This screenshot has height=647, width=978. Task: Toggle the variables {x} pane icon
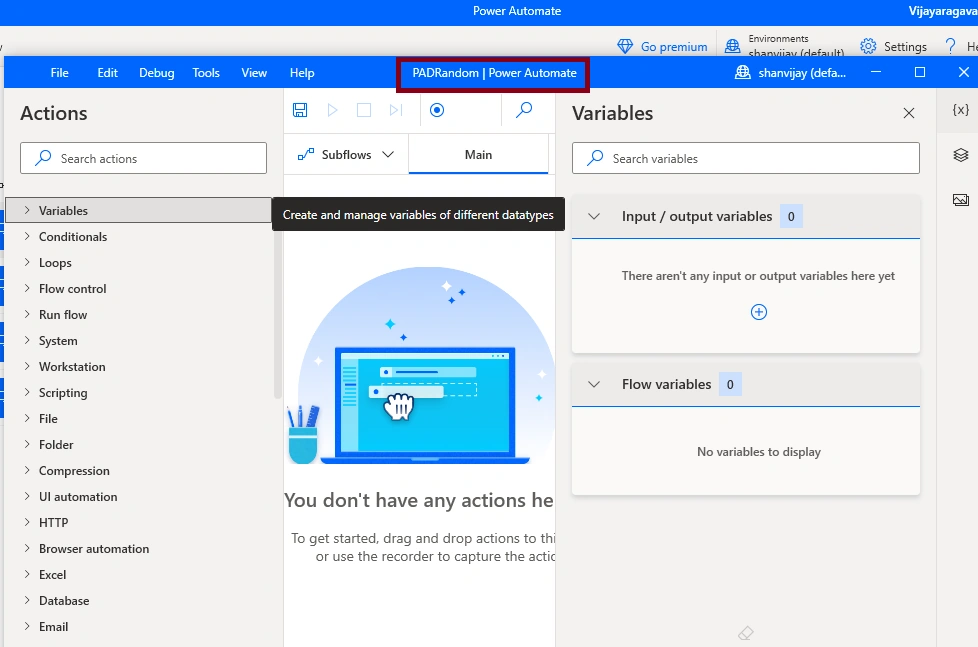tap(961, 110)
